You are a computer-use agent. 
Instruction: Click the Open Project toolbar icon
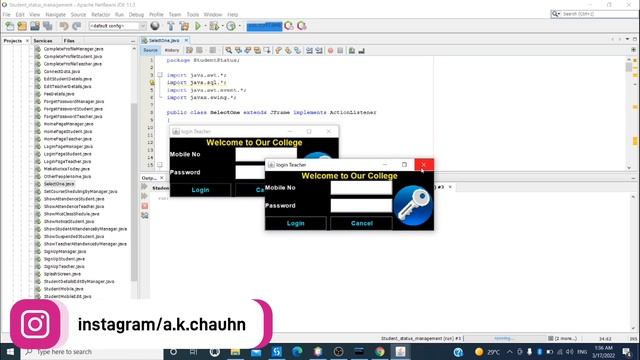(35, 26)
